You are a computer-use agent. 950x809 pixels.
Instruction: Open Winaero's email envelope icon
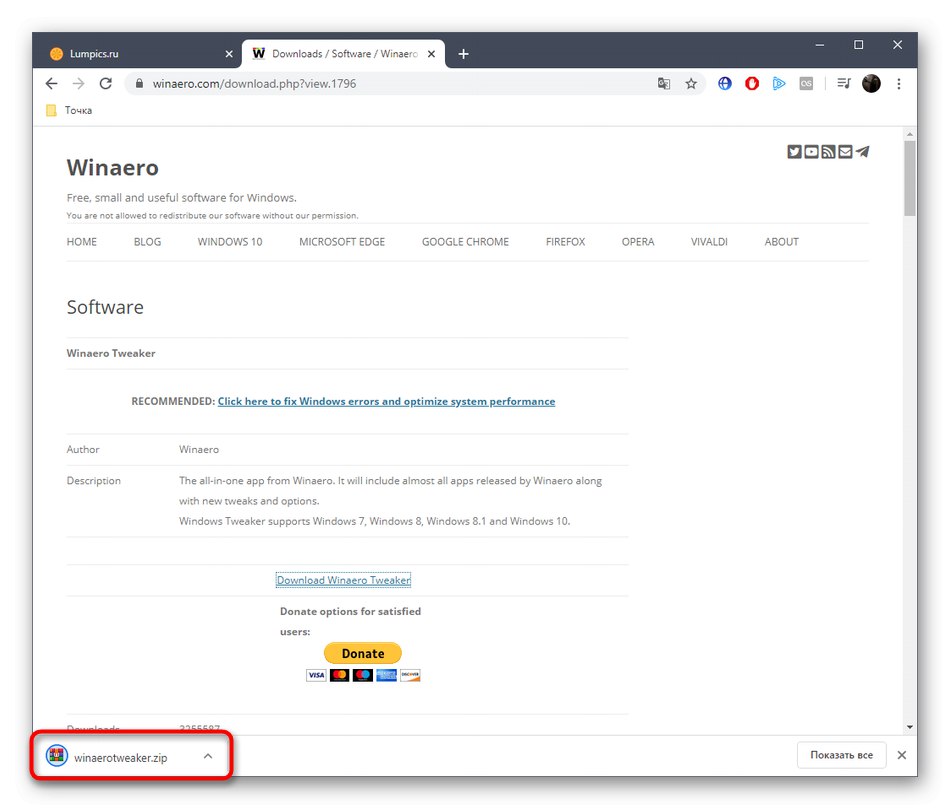tap(845, 151)
